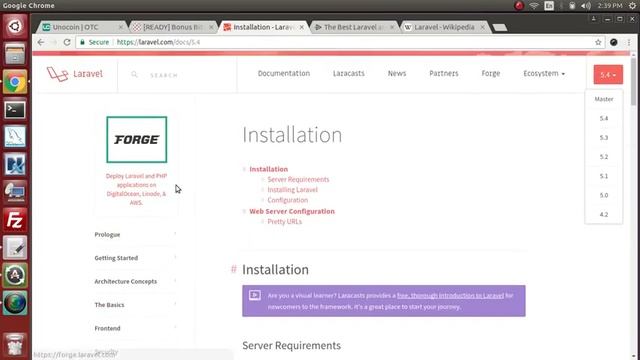Toggle the 5.4 version dropdown button
Screen dimensions: 640x360
coord(608,74)
